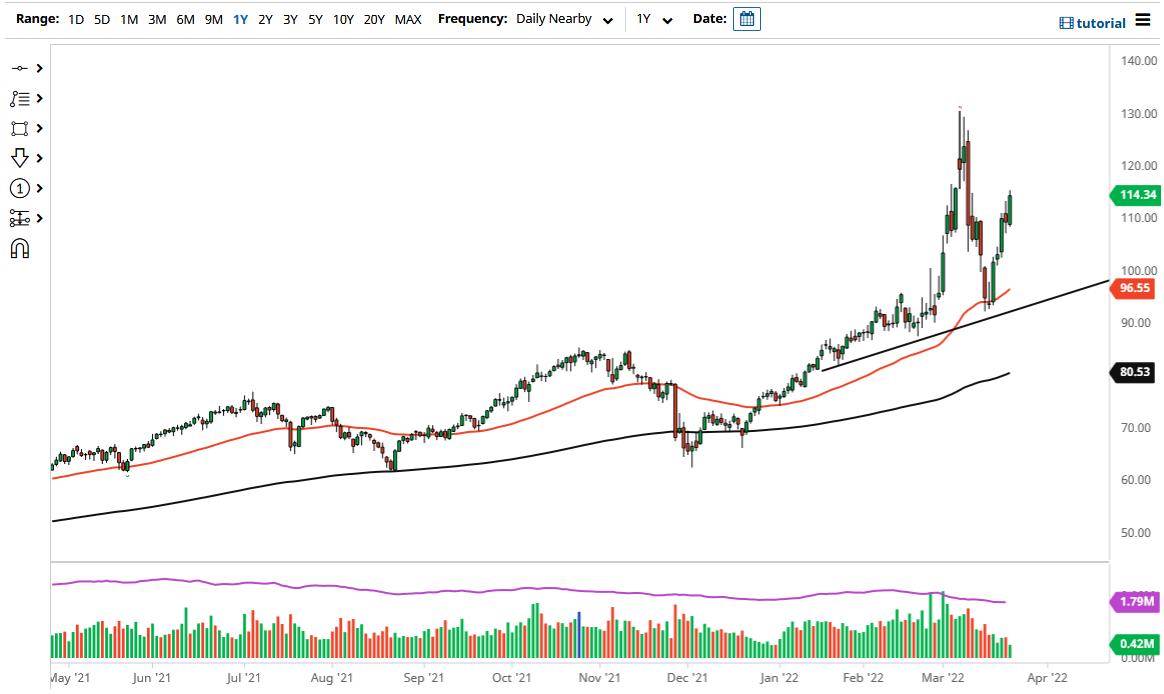This screenshot has height=694, width=1164.
Task: Switch the chart range to MAX
Action: coord(408,18)
